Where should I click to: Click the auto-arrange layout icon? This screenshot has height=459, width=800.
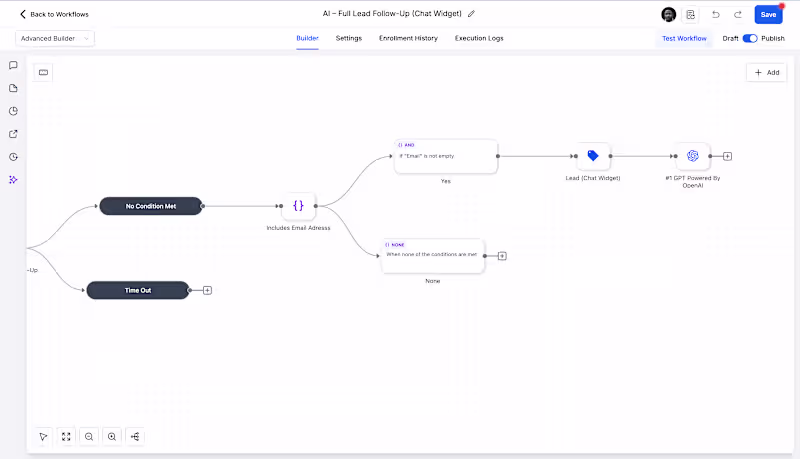[x=135, y=436]
